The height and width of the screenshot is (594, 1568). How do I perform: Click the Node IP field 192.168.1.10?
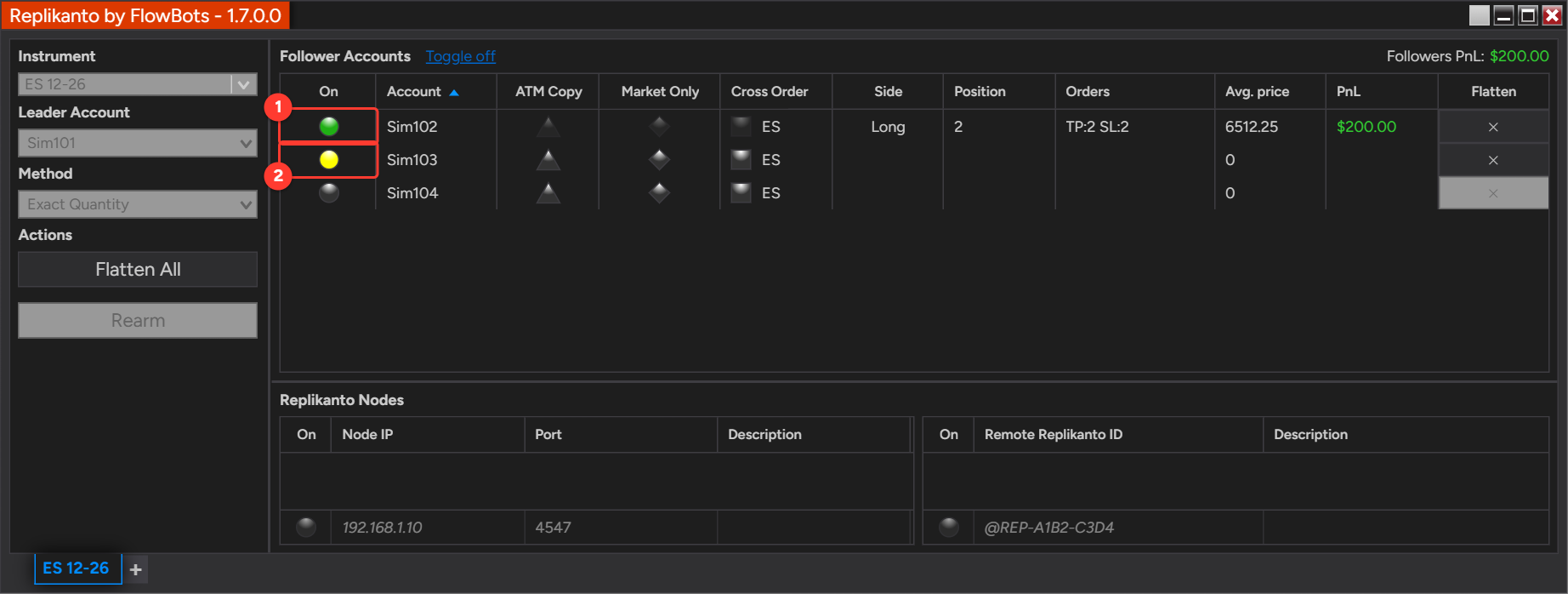428,528
